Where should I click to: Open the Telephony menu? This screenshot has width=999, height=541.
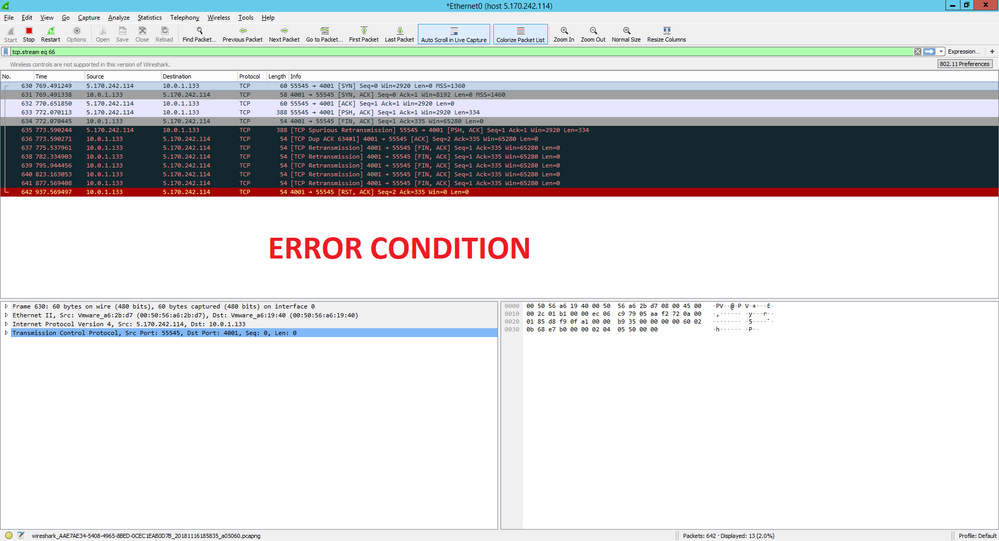point(185,18)
